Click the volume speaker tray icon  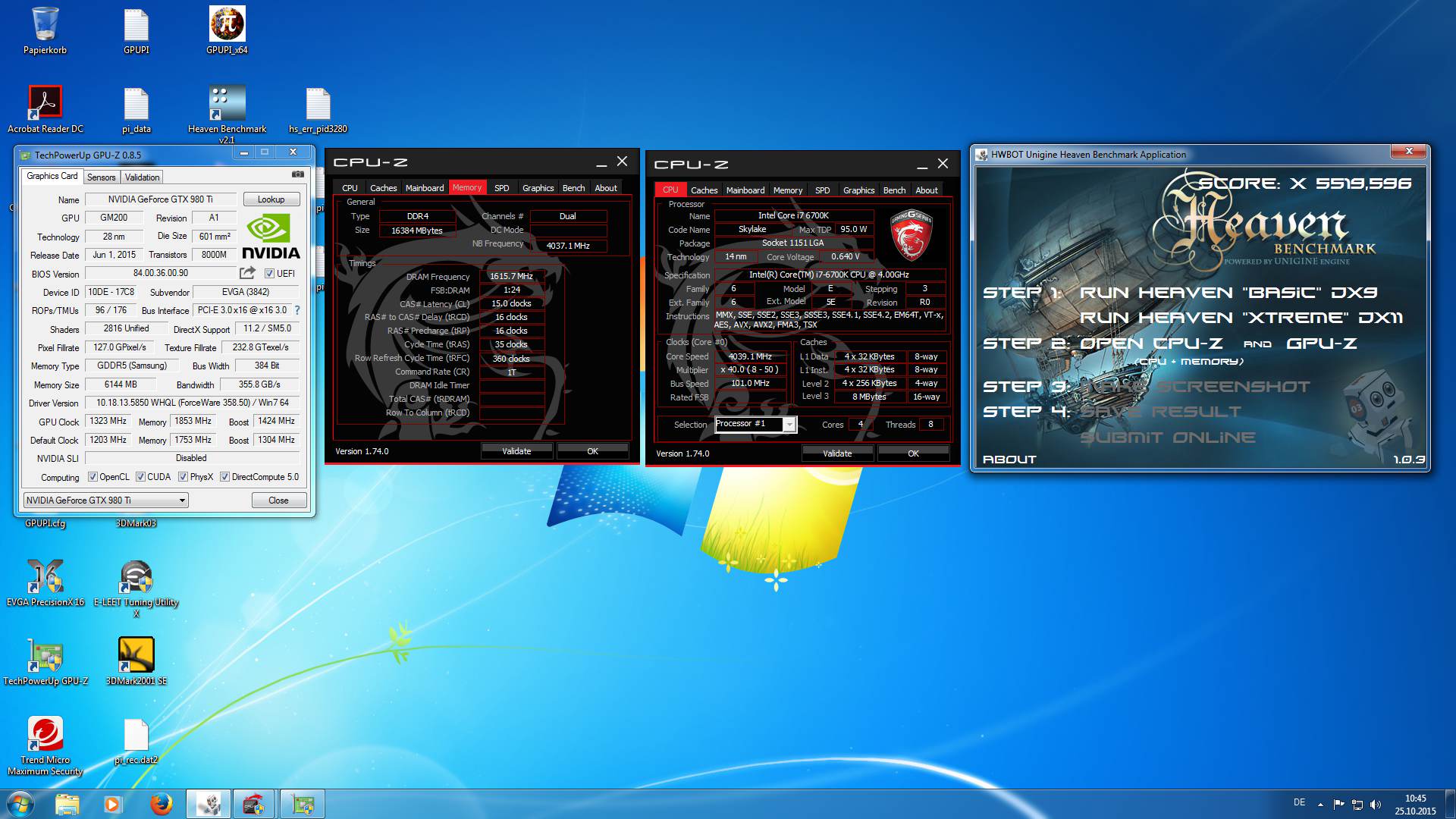(1376, 804)
